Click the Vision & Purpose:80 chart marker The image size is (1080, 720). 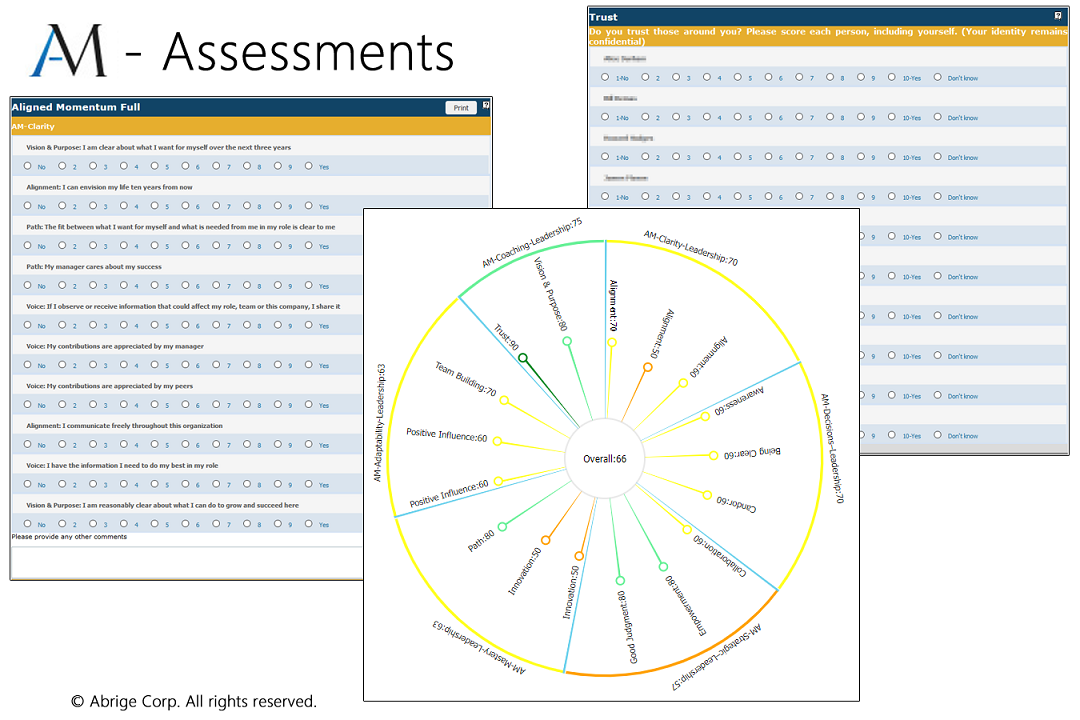coord(567,341)
